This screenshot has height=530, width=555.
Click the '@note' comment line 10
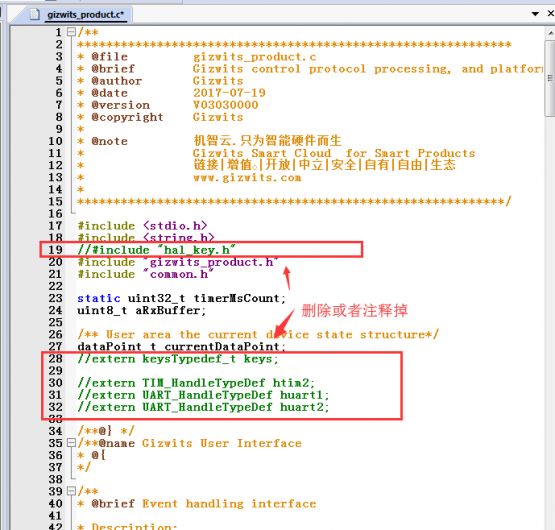pyautogui.click(x=210, y=141)
